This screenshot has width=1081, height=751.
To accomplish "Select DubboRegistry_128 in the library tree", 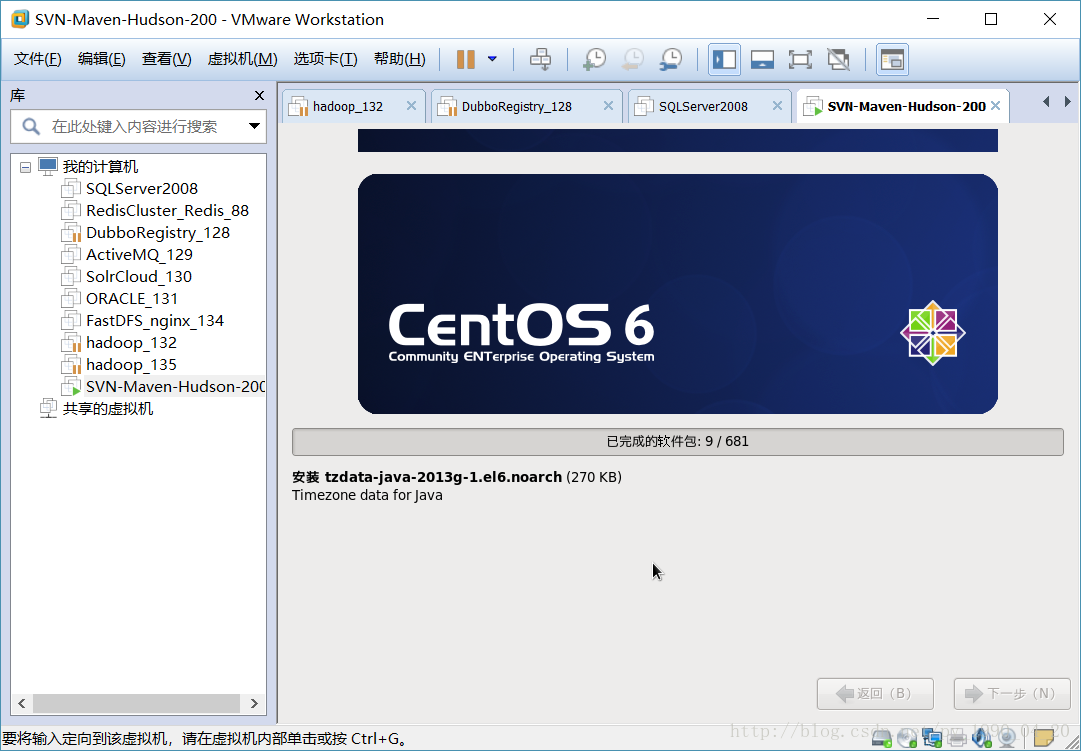I will coord(158,233).
